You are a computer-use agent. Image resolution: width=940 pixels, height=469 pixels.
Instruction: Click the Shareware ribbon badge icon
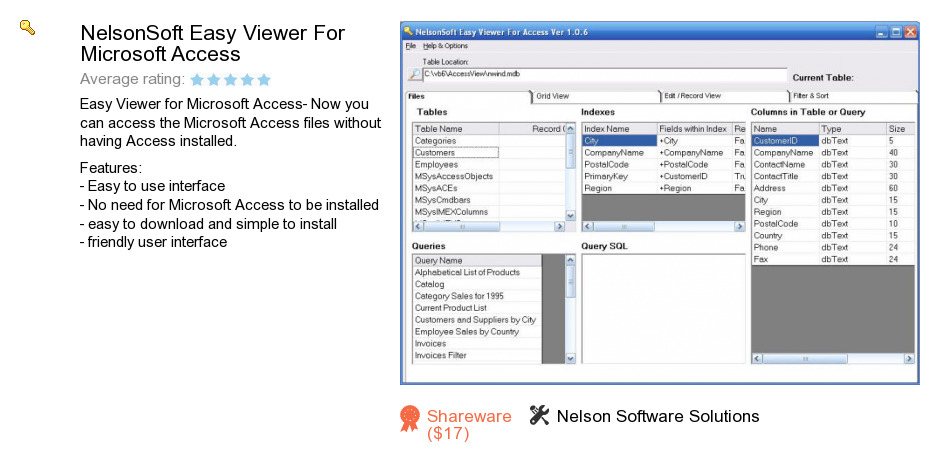(x=410, y=419)
